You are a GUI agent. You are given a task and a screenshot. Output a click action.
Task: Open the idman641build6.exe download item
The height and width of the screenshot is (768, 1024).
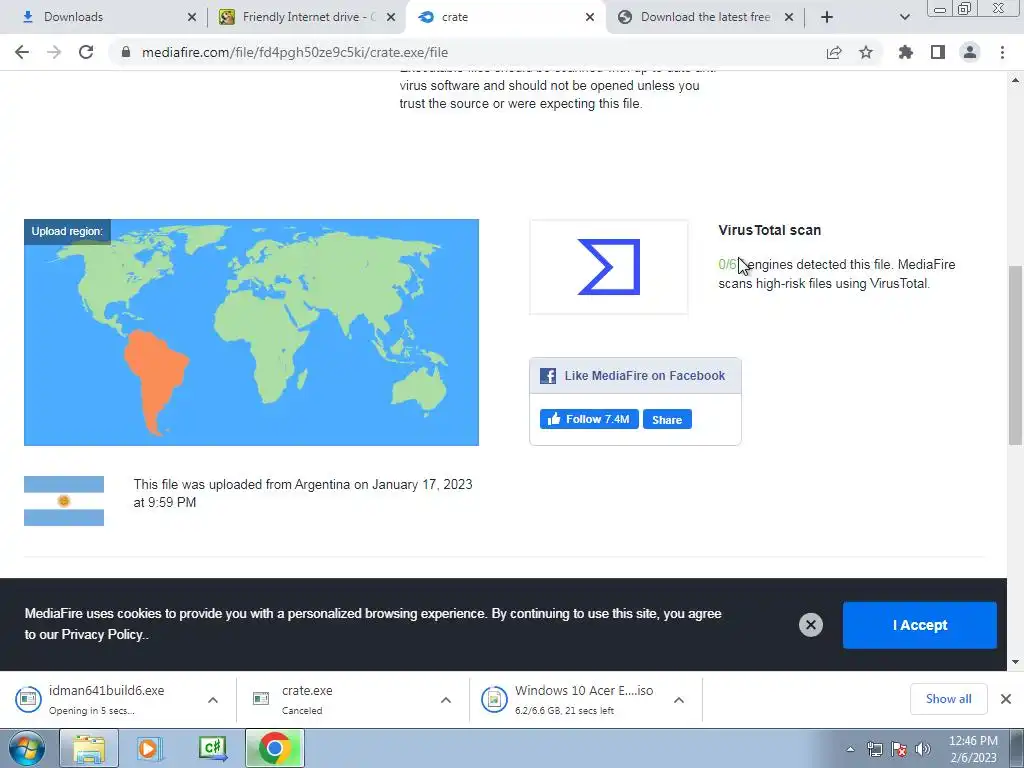104,699
